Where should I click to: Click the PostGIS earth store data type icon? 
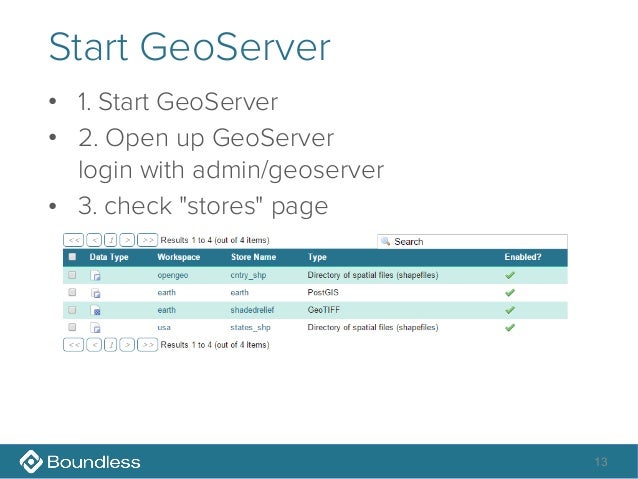tap(96, 293)
